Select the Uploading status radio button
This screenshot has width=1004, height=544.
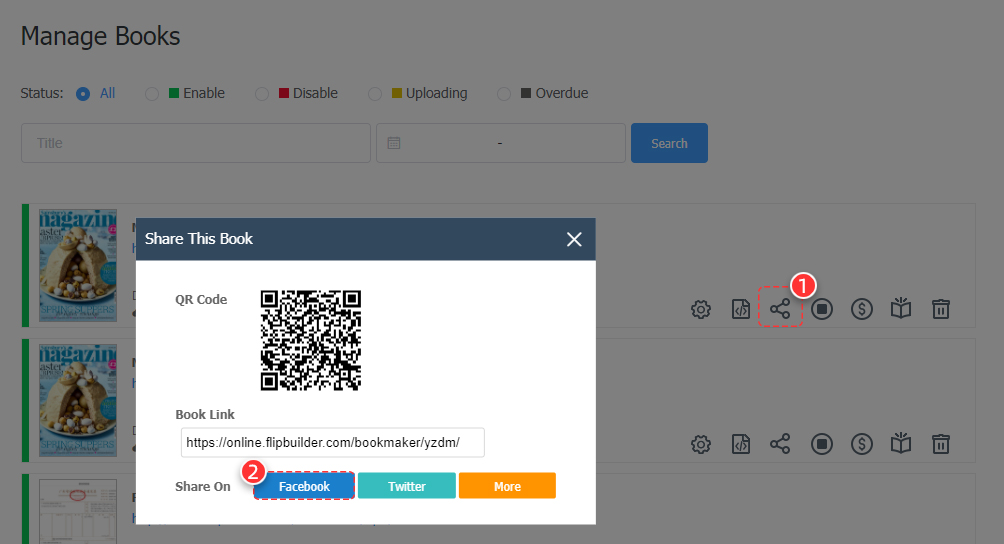[x=375, y=94]
